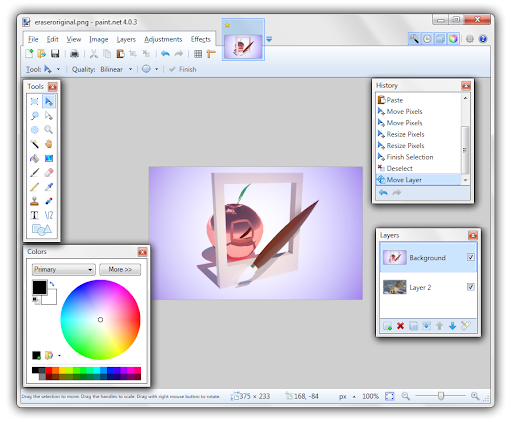
Task: Select the Eraser tool
Action: (x=49, y=172)
